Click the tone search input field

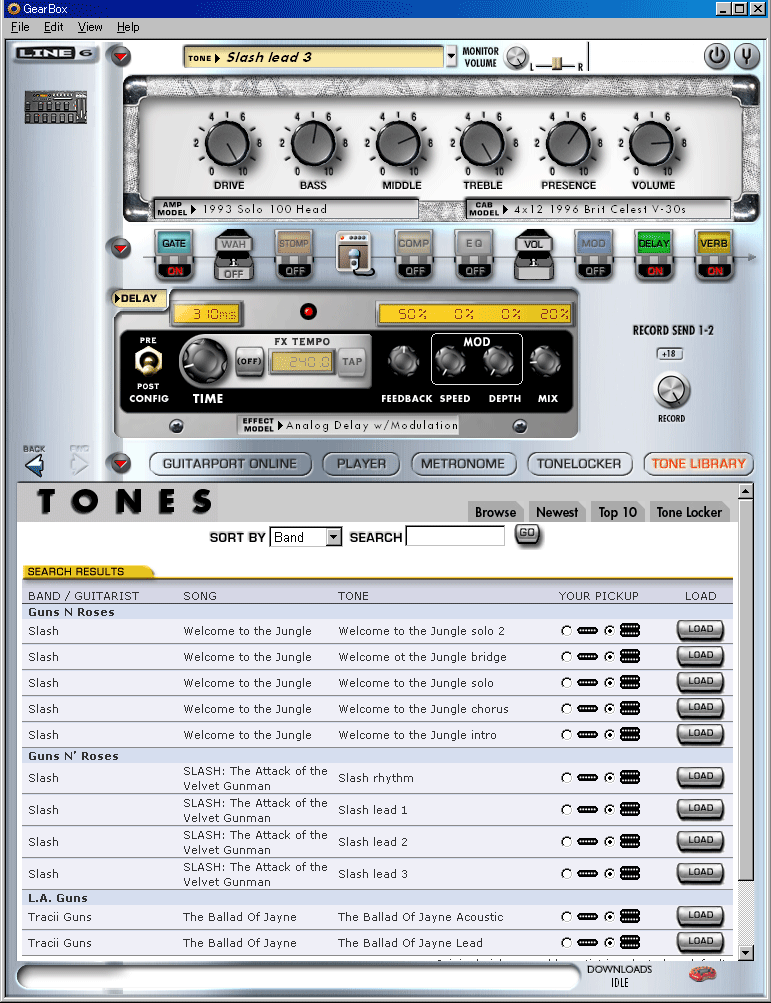456,536
